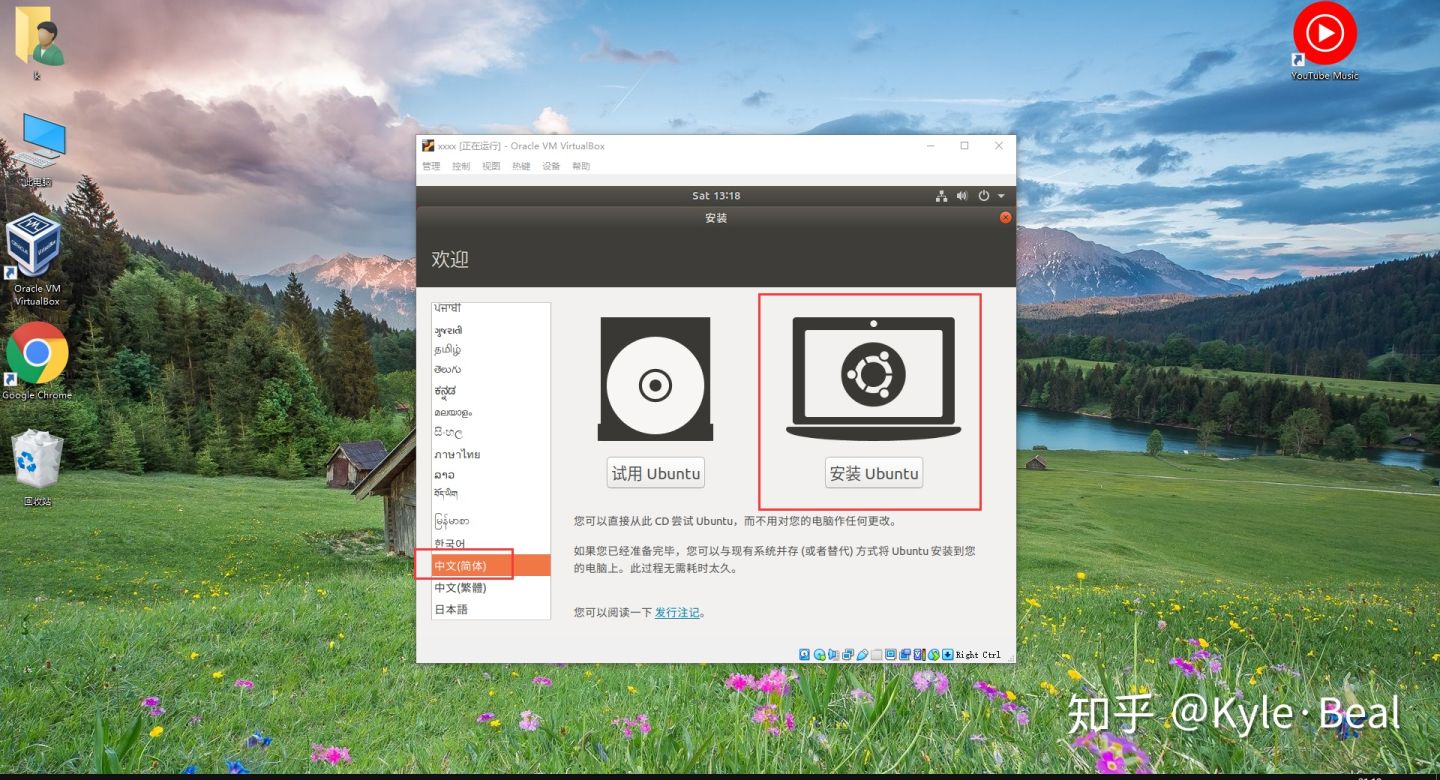Click the network icon in Ubuntu's top panel
The width and height of the screenshot is (1440, 780).
pyautogui.click(x=941, y=196)
